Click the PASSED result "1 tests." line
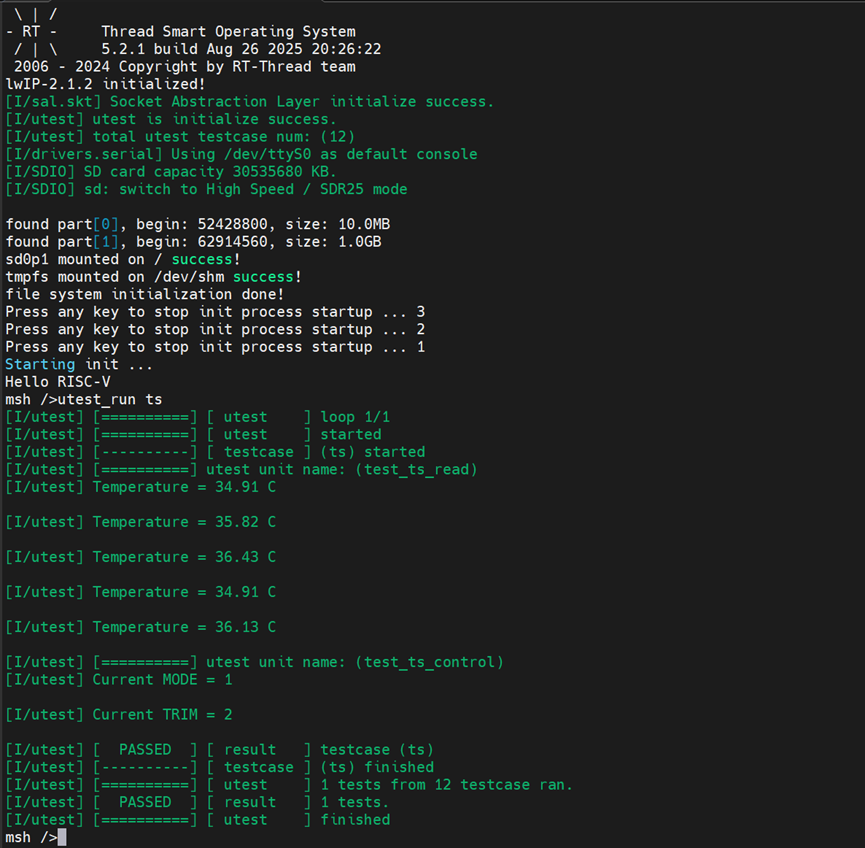This screenshot has width=865, height=848. 197,802
